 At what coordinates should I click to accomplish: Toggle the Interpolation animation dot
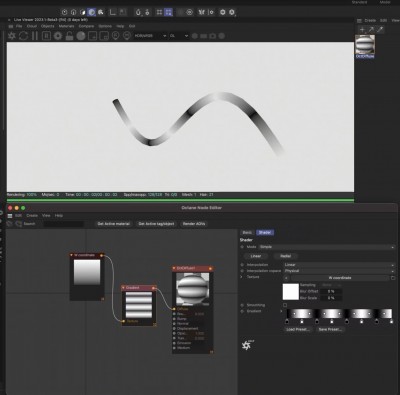click(242, 265)
